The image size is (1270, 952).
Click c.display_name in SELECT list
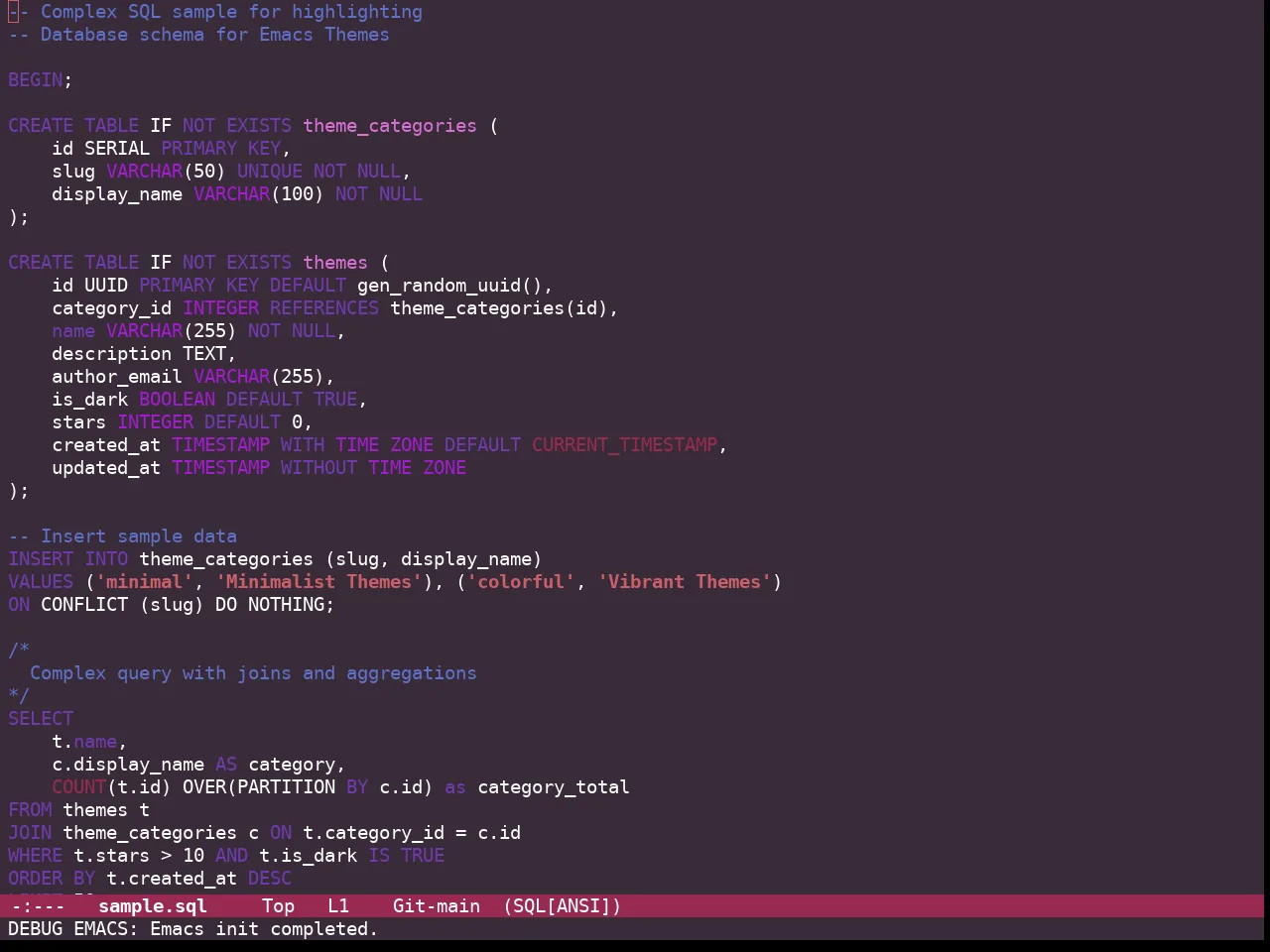128,764
